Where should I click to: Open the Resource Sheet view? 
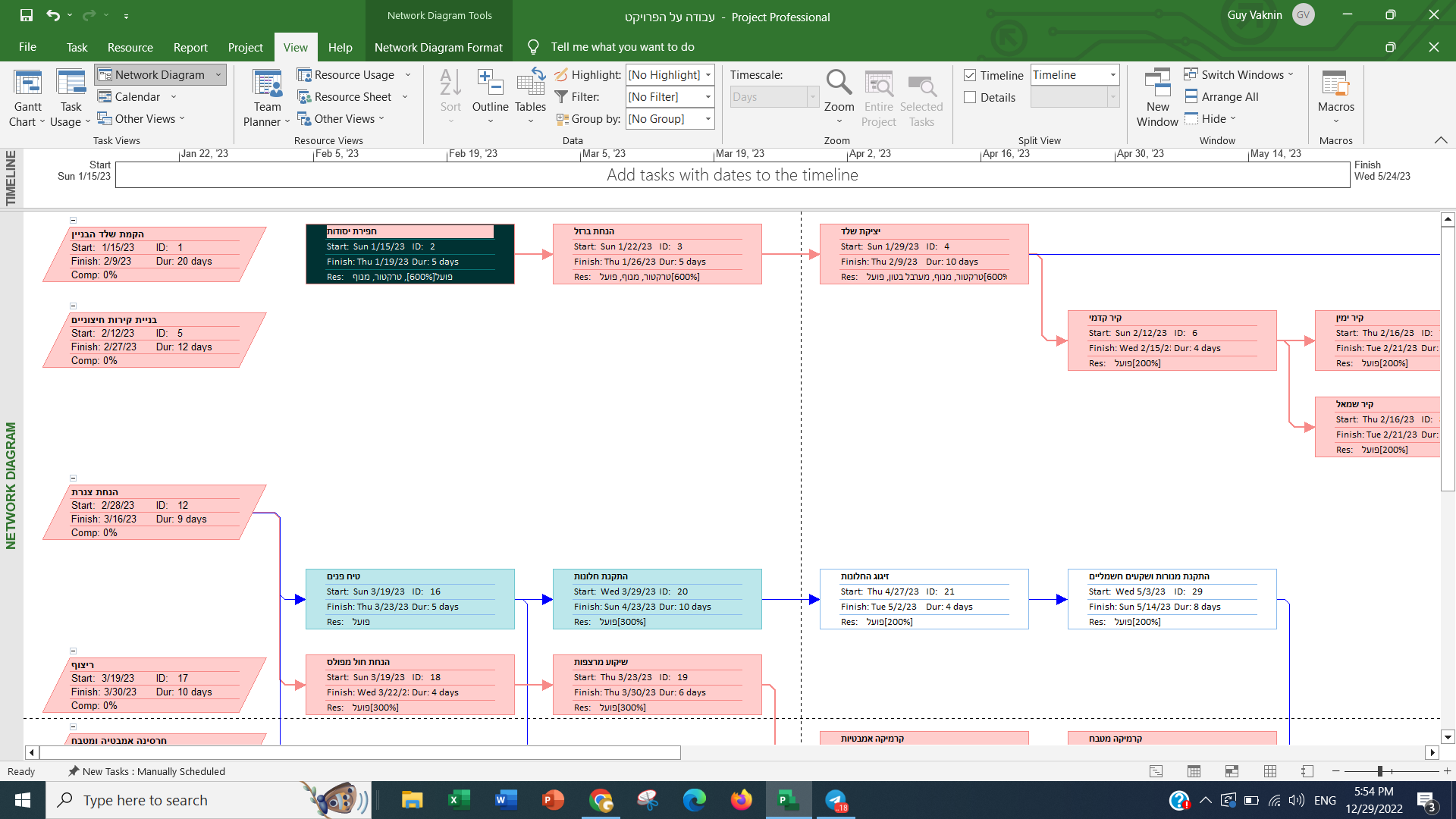coord(353,96)
